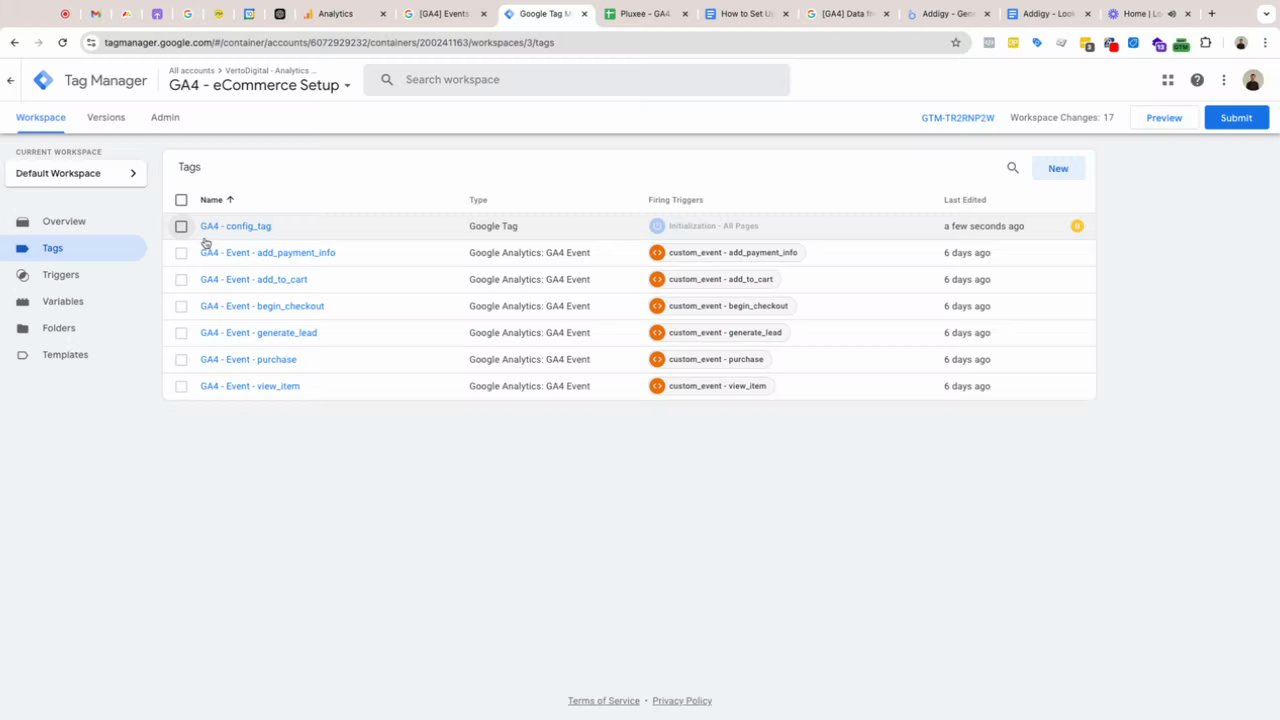Click the custom_event - purchase trigger chip
This screenshot has width=1280, height=720.
pyautogui.click(x=711, y=359)
